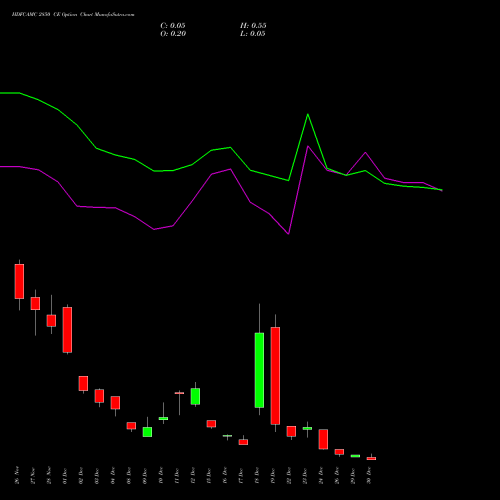Screen dimensions: 500x500
Task: Click the '18 Dec' date axis label
Action: (x=257, y=476)
